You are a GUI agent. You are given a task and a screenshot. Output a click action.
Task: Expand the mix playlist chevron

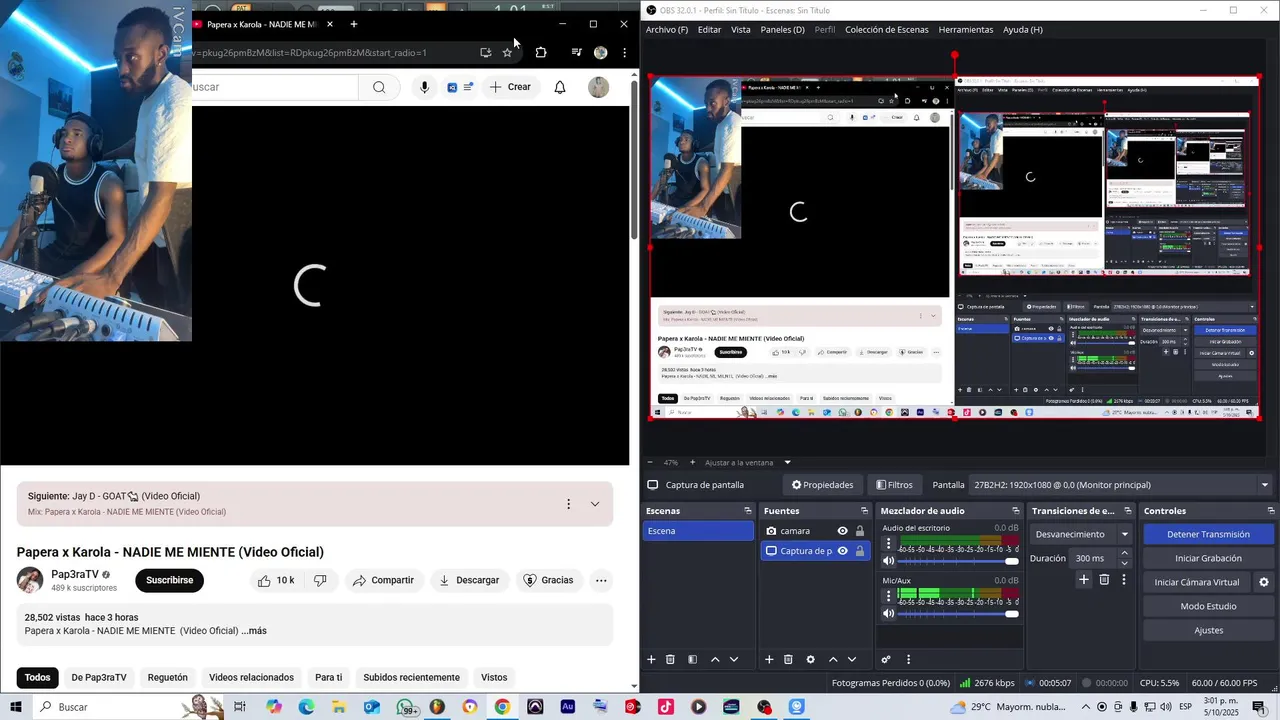point(595,504)
